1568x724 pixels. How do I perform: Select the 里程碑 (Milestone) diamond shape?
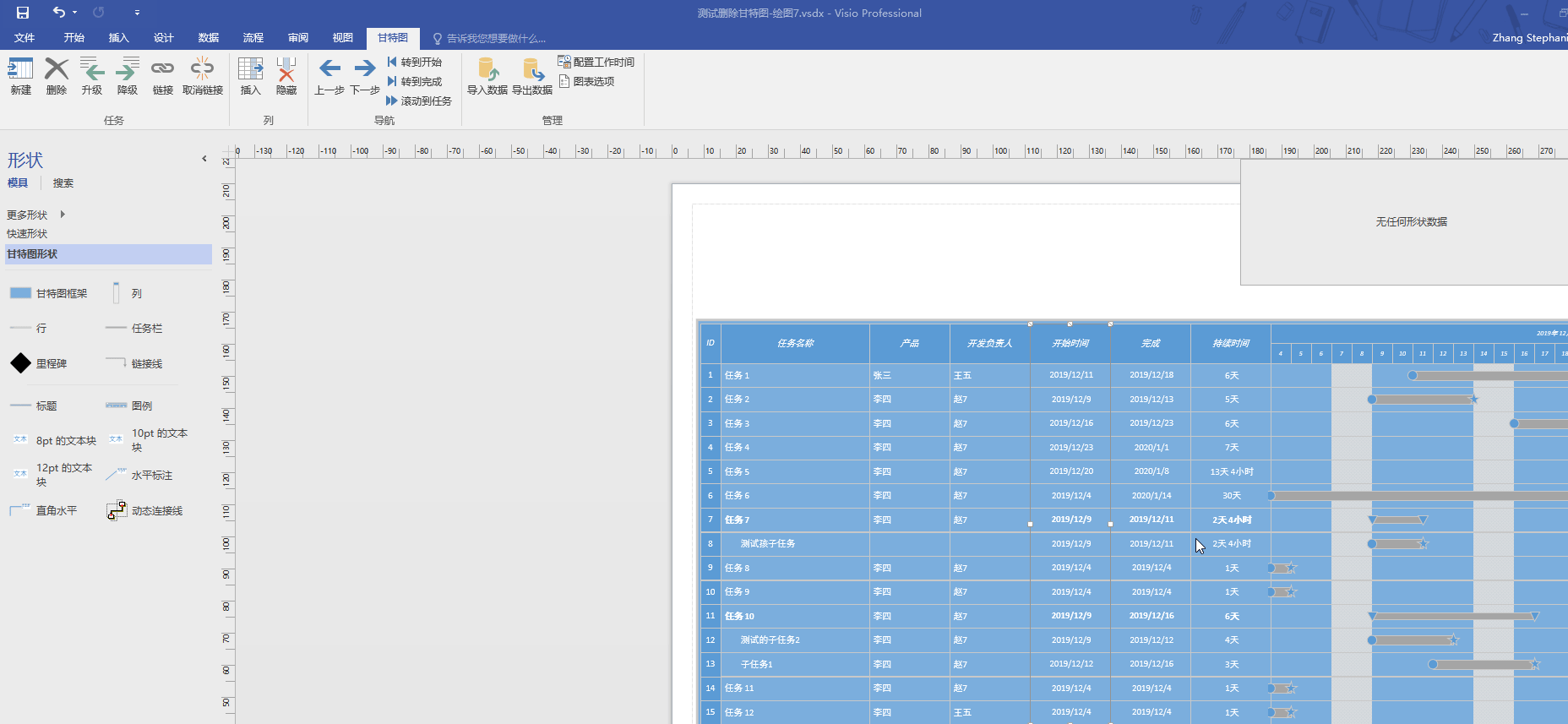tap(39, 363)
